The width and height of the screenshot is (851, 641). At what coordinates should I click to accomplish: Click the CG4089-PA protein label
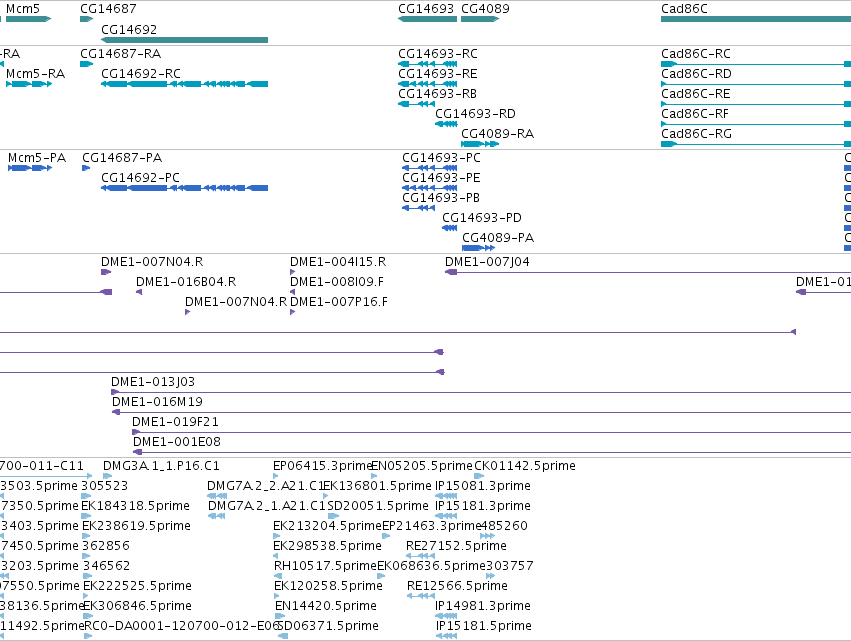coord(498,238)
